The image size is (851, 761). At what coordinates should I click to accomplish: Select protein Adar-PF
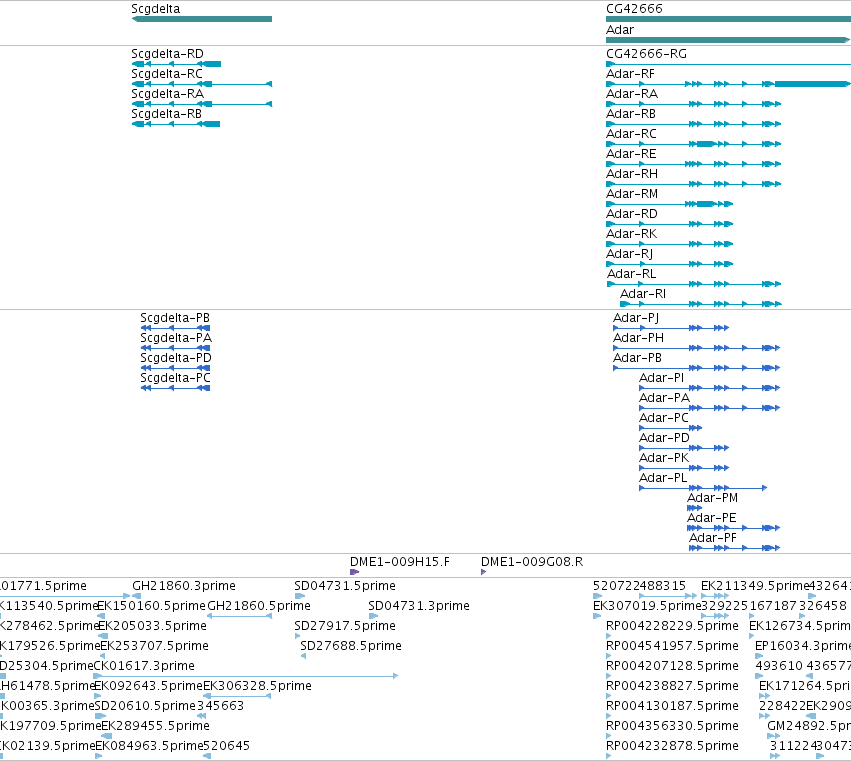[713, 538]
